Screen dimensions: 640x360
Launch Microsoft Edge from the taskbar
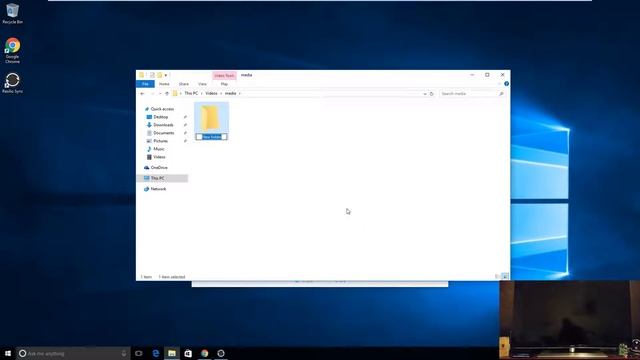pyautogui.click(x=156, y=353)
